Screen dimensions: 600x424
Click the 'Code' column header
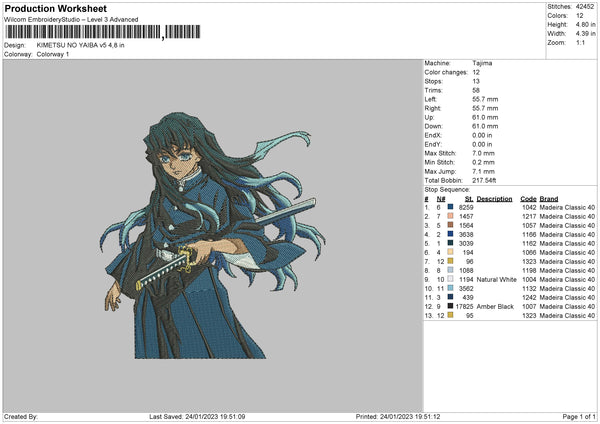[x=528, y=199]
